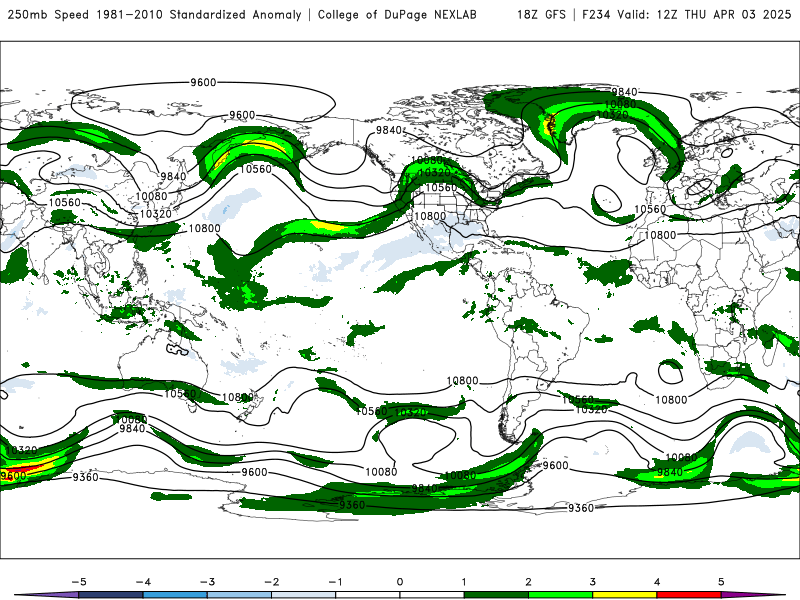Select the pale blue -2 to -1 colorbar segment
Viewport: 800px width, 600px height.
tap(304, 595)
